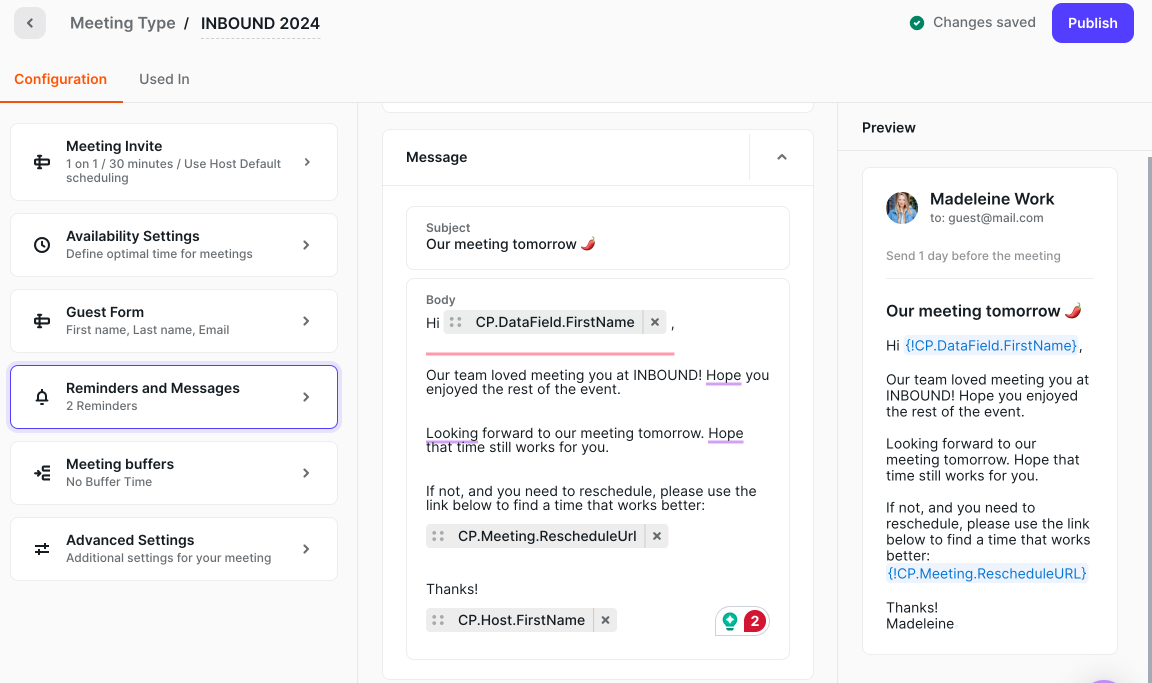Expand Advanced Settings chevron
Screen dimensions: 1152x683
point(306,549)
